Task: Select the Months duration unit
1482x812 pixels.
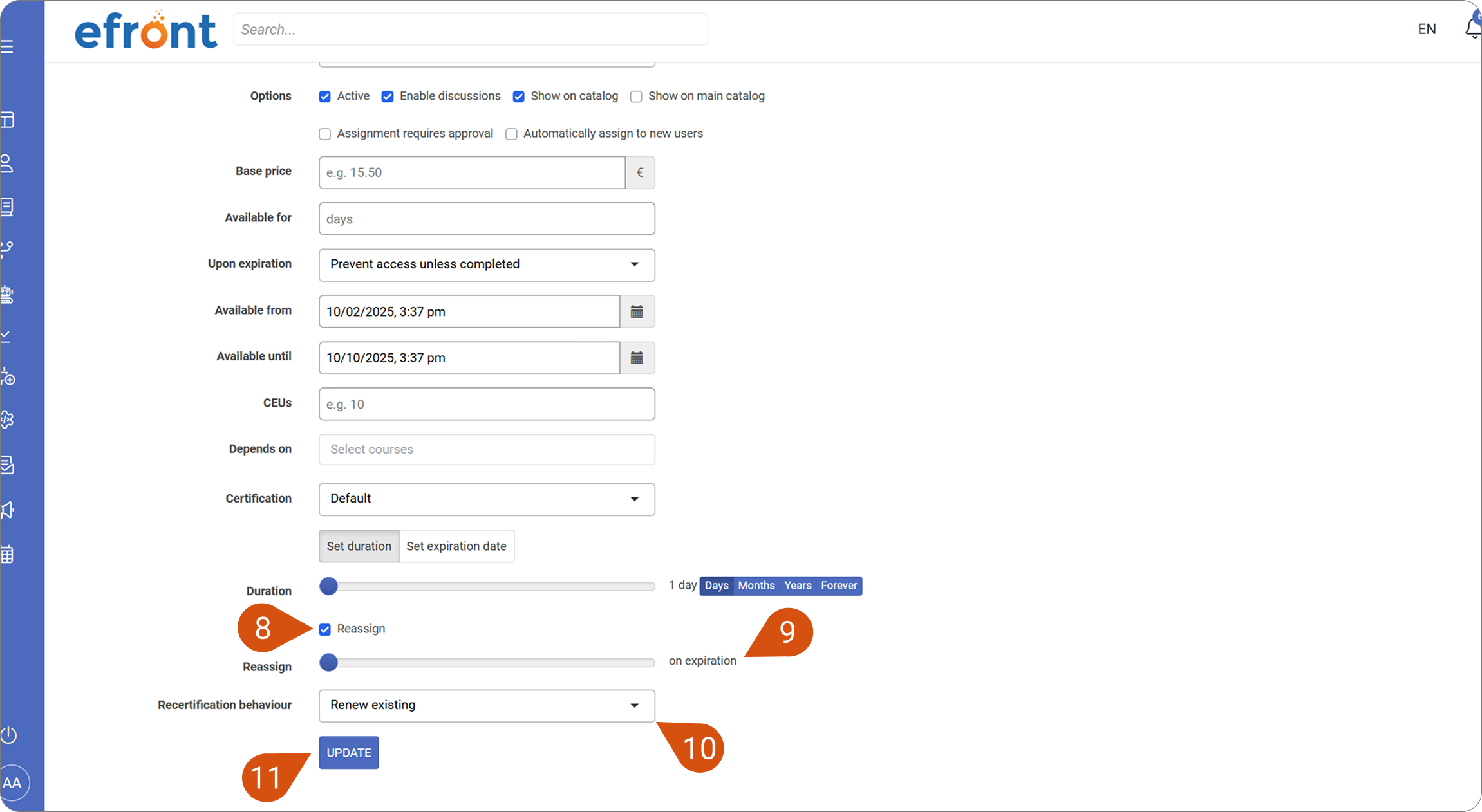Action: pos(756,586)
